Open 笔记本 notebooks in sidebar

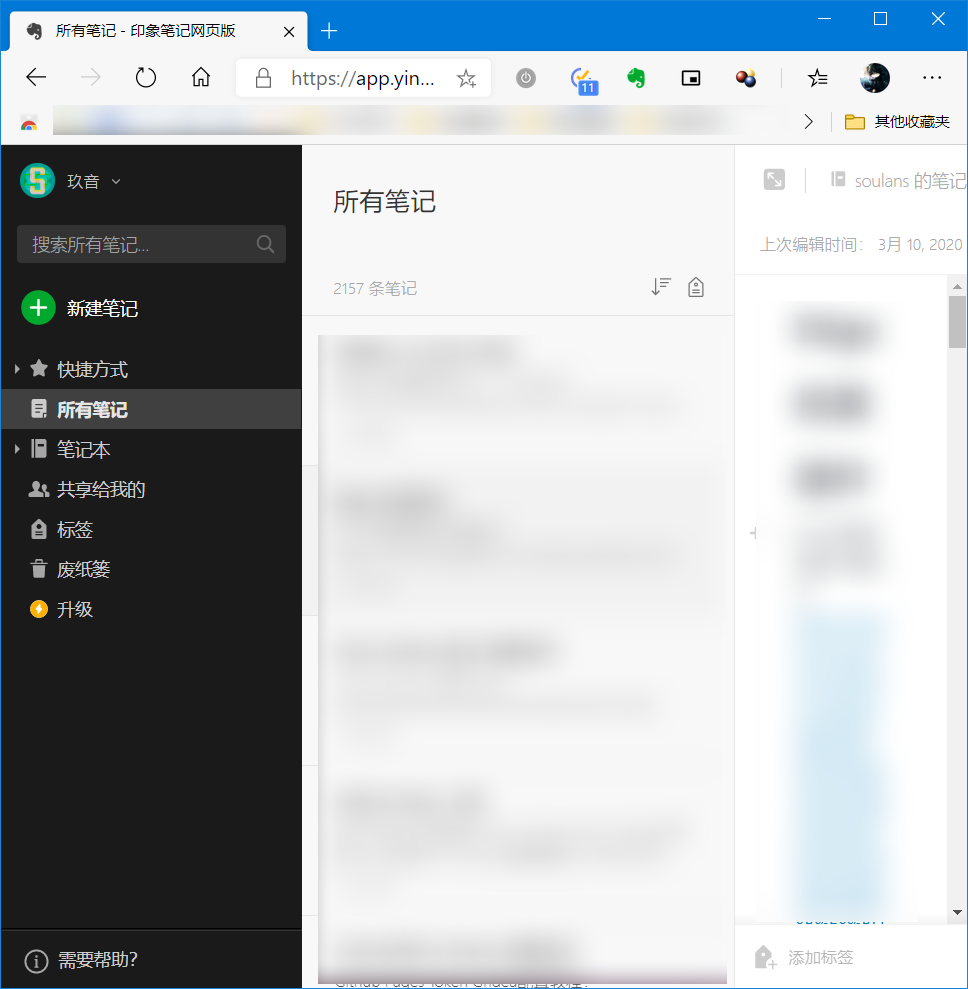tap(83, 449)
